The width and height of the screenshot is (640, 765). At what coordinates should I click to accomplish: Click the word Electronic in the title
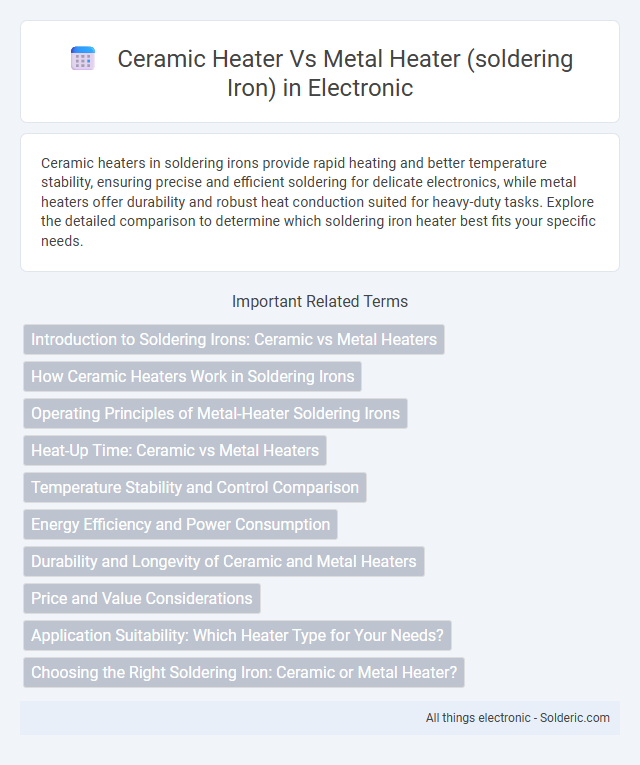point(360,88)
